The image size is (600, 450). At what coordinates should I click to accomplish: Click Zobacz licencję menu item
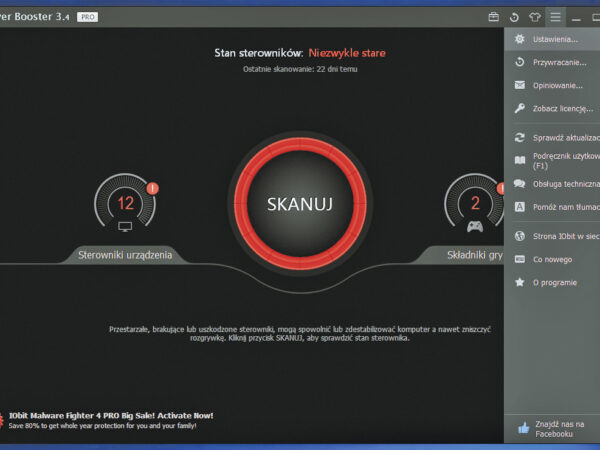(562, 107)
